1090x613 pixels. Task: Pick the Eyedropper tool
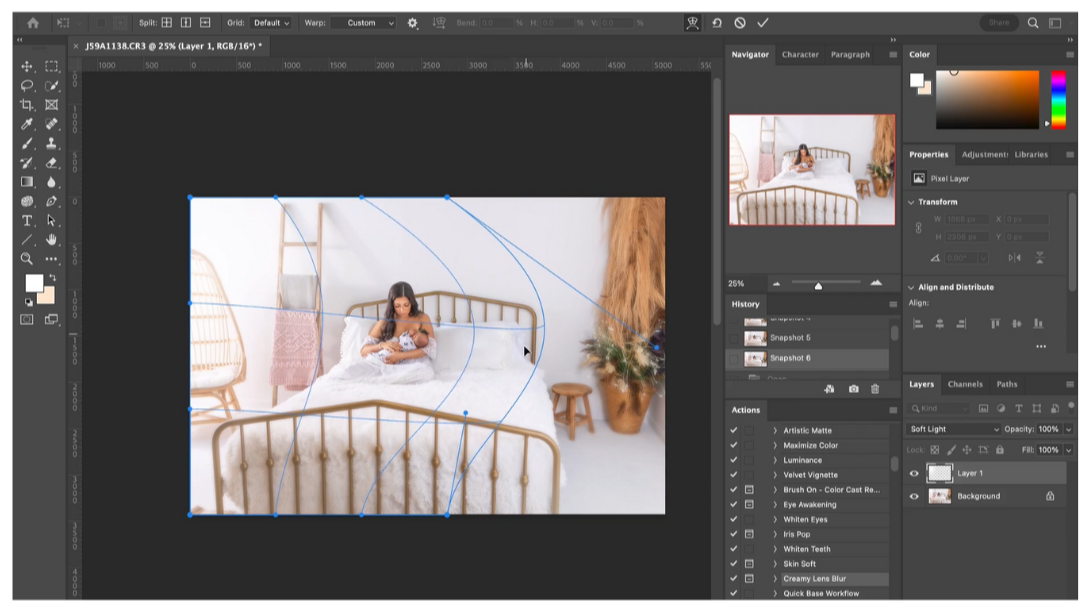pos(27,124)
